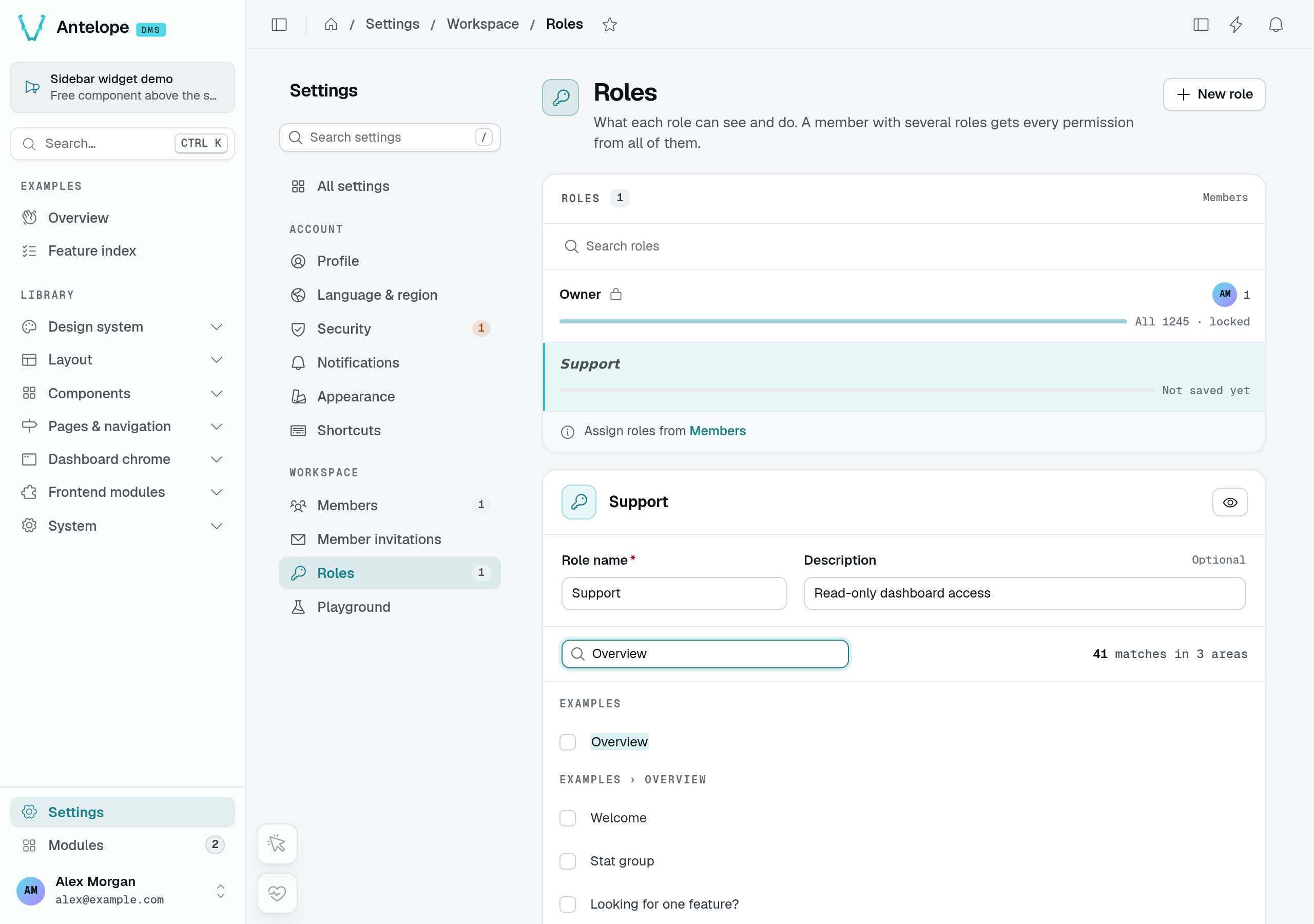Expand Pages & navigation chevron
The height and width of the screenshot is (924, 1314).
pos(216,427)
